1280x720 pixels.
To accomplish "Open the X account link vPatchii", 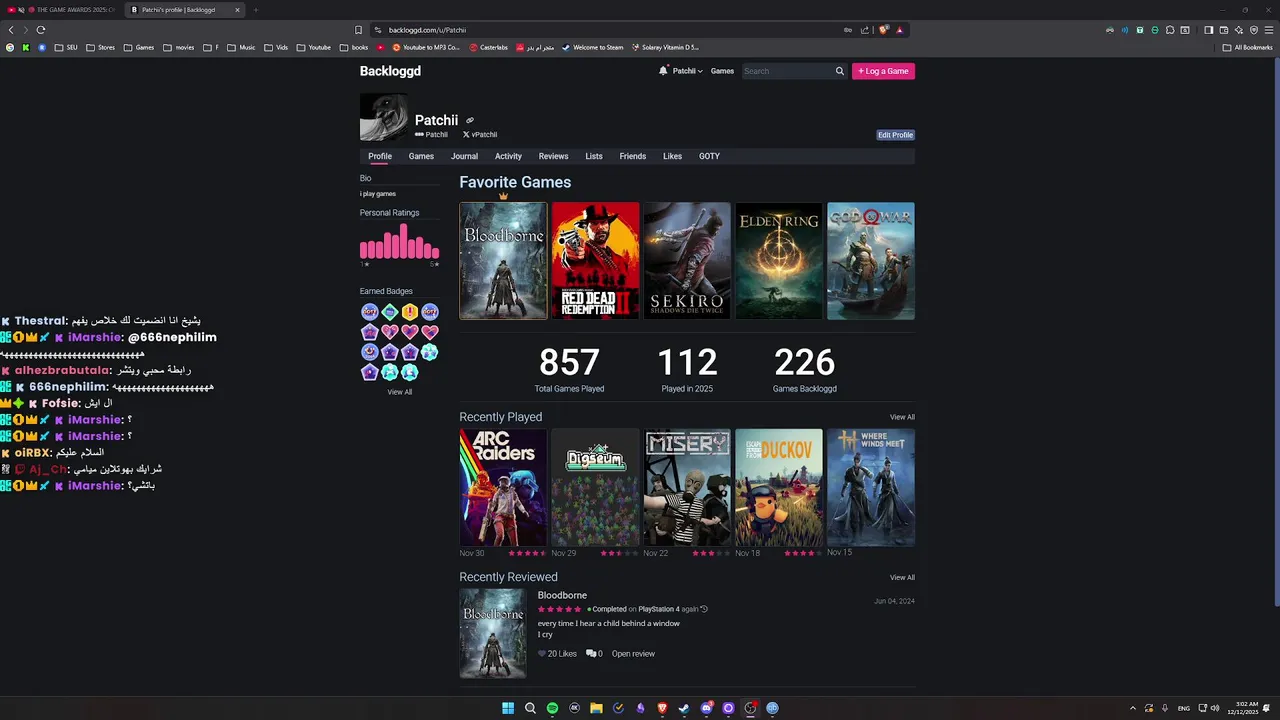I will [x=480, y=135].
